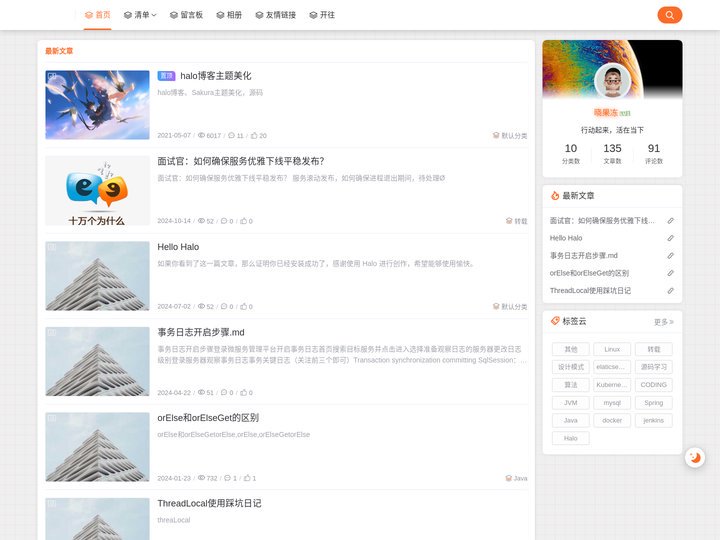The image size is (720, 540).
Task: Open 默认分类 category of Hello Halo post
Action: coord(510,306)
